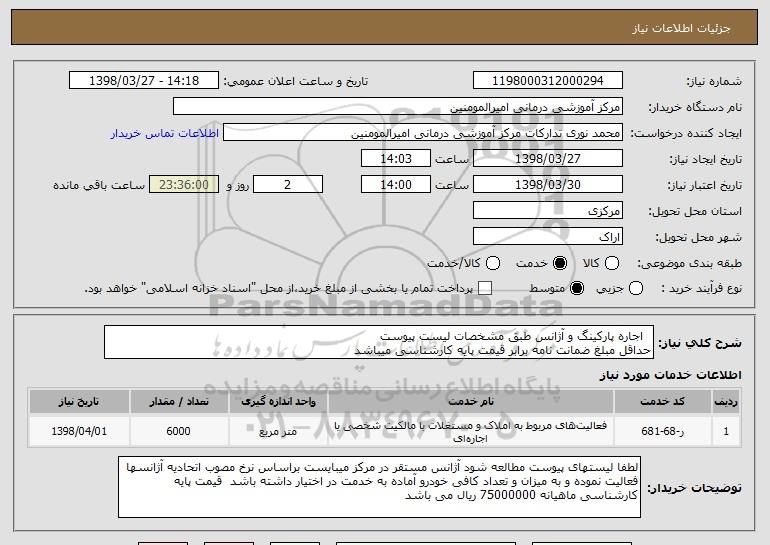Click the اطلاعات خدمات مورد نیاز section heading
This screenshot has height=545, width=770.
tap(671, 375)
